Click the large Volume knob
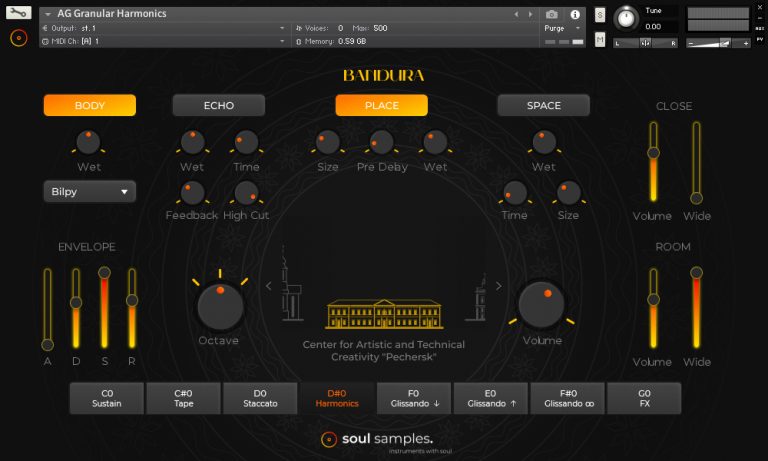 pos(541,305)
